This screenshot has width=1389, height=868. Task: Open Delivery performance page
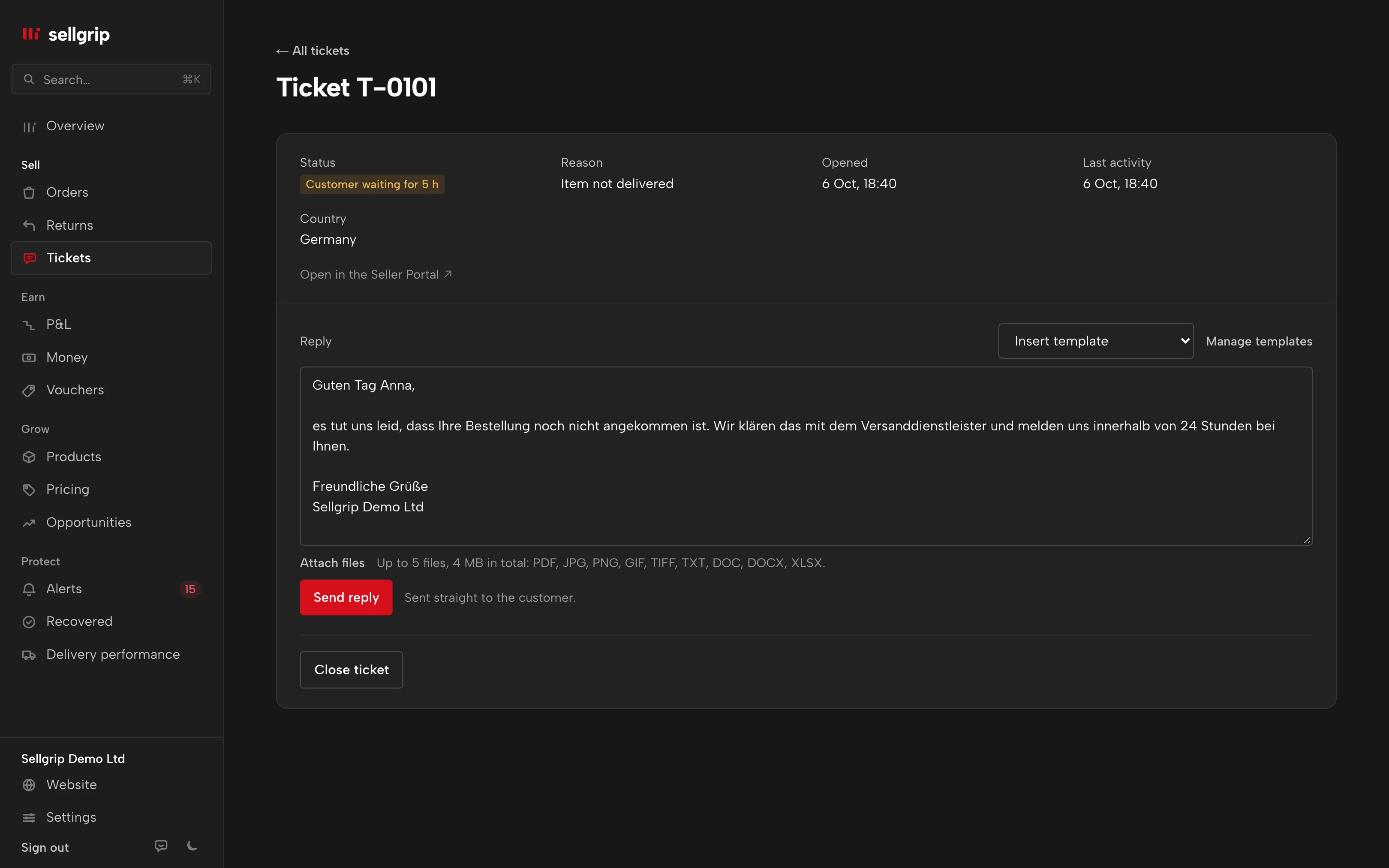pyautogui.click(x=111, y=655)
